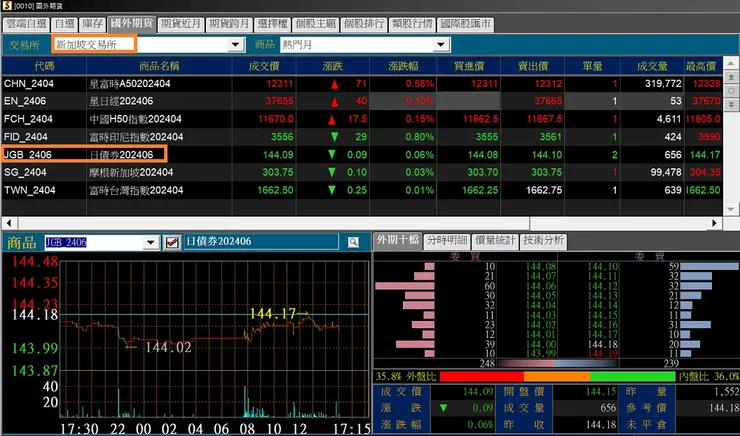Screen dimensions: 740x436
Task: Select the SG_2404 row code
Action: click(25, 172)
